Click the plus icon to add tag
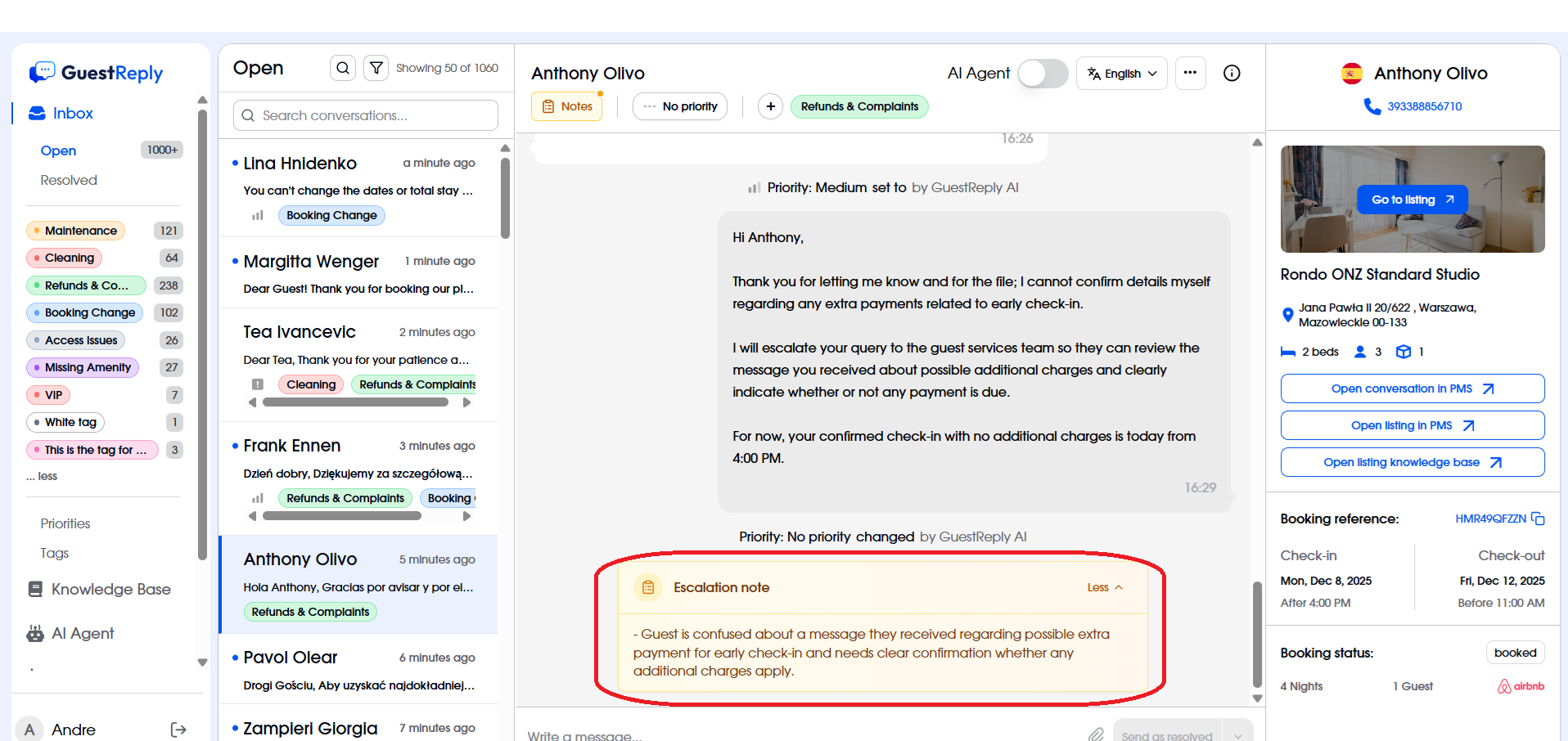Viewport: 1568px width, 741px height. pos(770,106)
